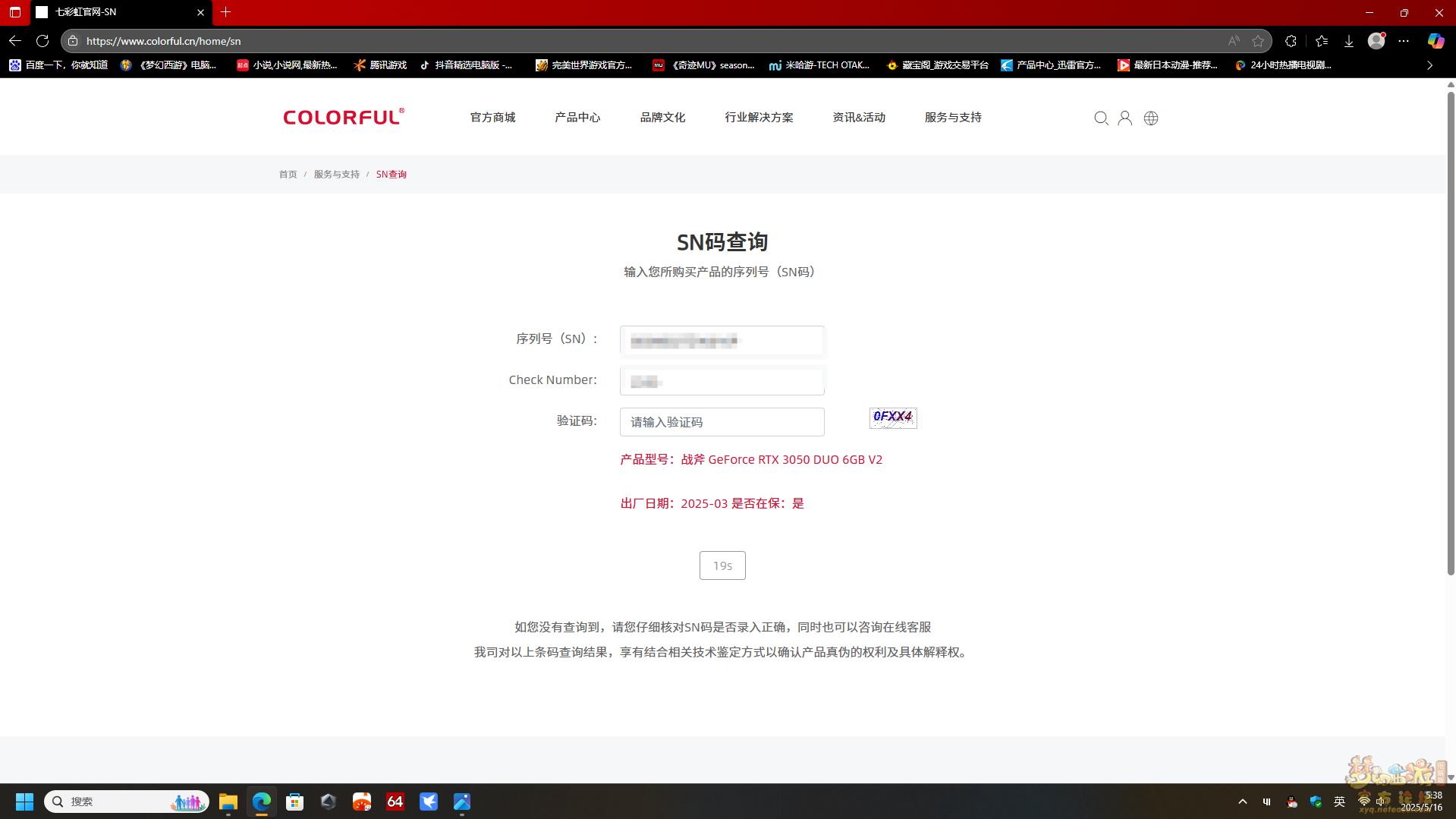The height and width of the screenshot is (819, 1456).
Task: Open the tab actions menu icon
Action: pos(15,12)
